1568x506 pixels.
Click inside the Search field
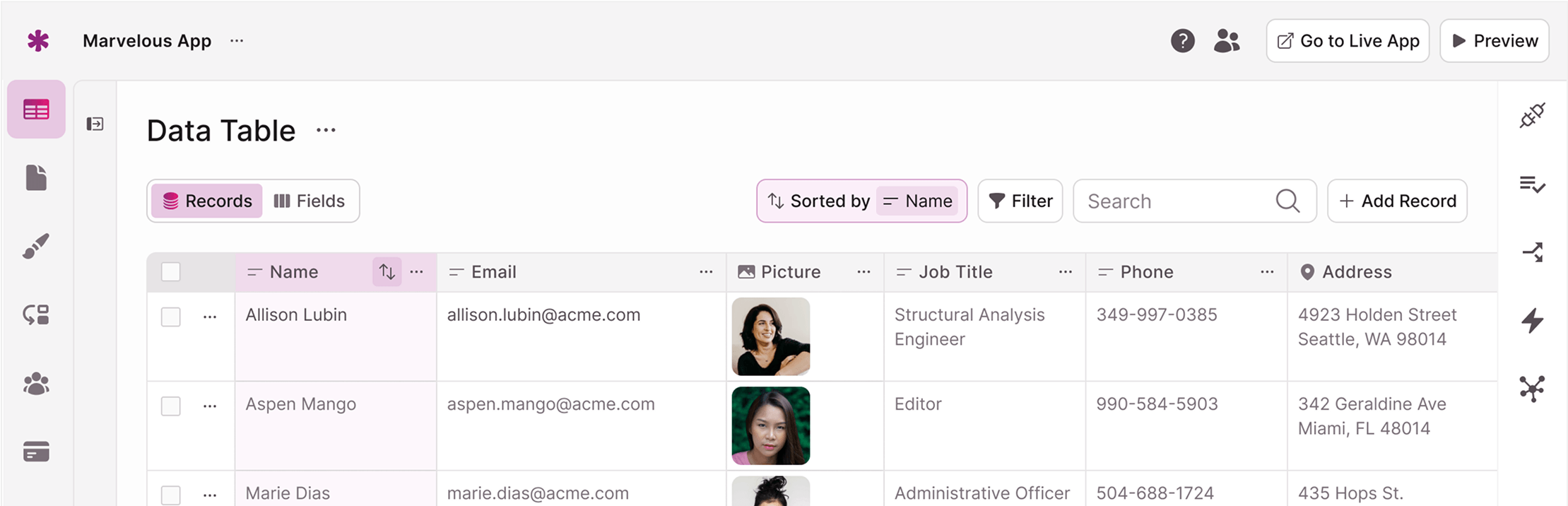click(1173, 201)
